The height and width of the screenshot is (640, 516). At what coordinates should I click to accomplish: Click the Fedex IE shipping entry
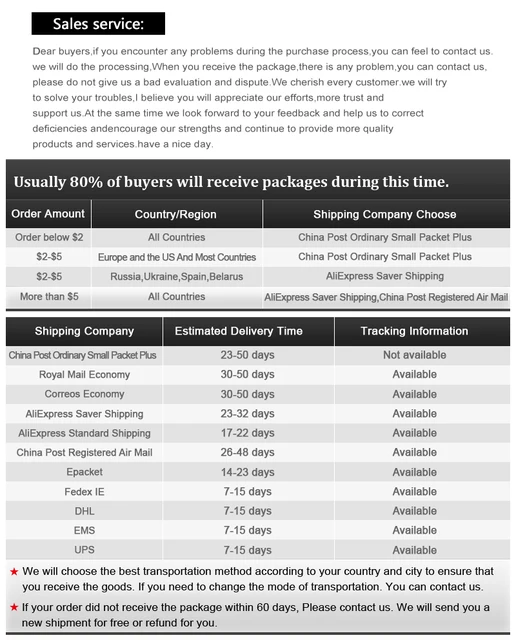84,492
